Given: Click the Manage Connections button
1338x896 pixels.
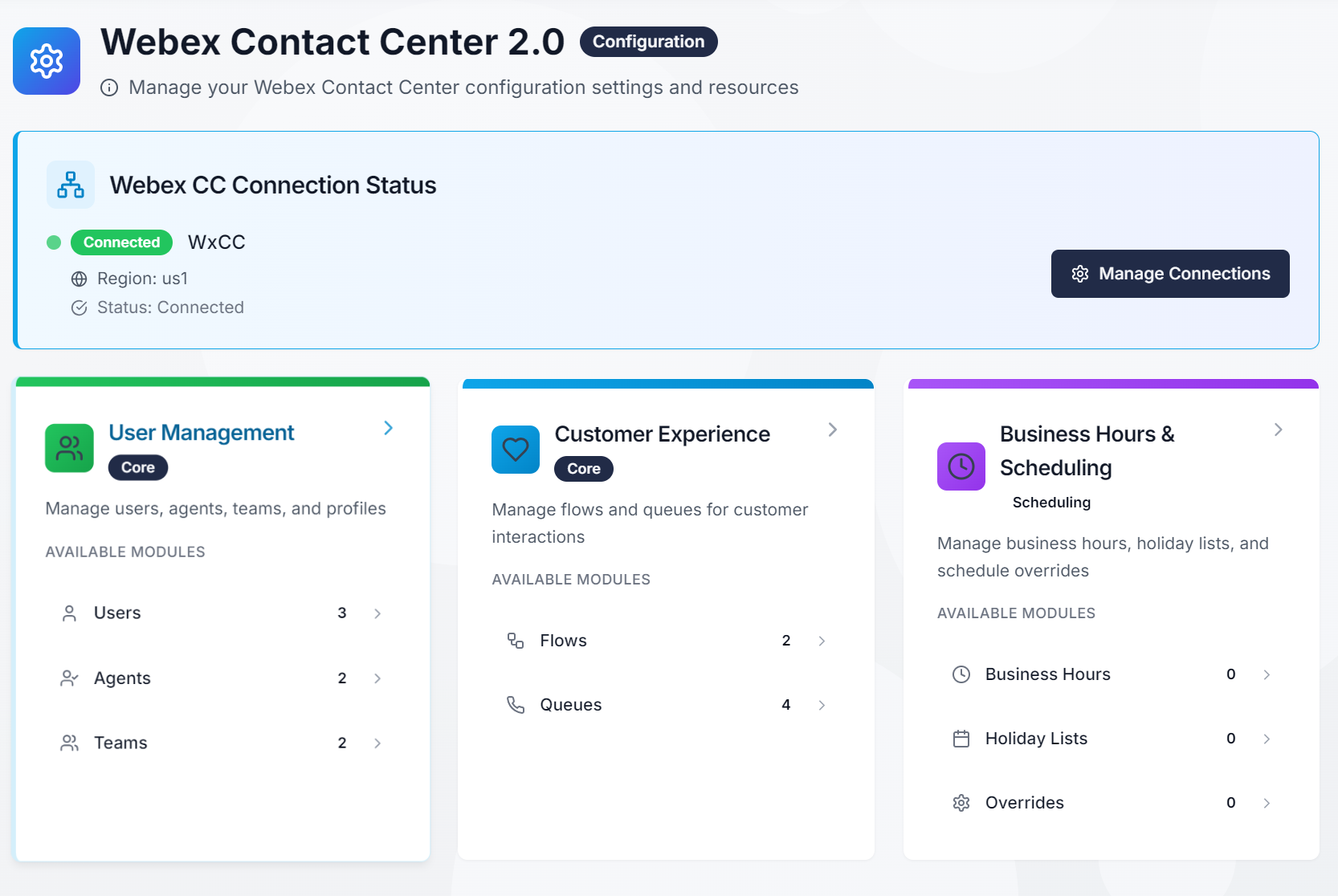Looking at the screenshot, I should [1169, 273].
